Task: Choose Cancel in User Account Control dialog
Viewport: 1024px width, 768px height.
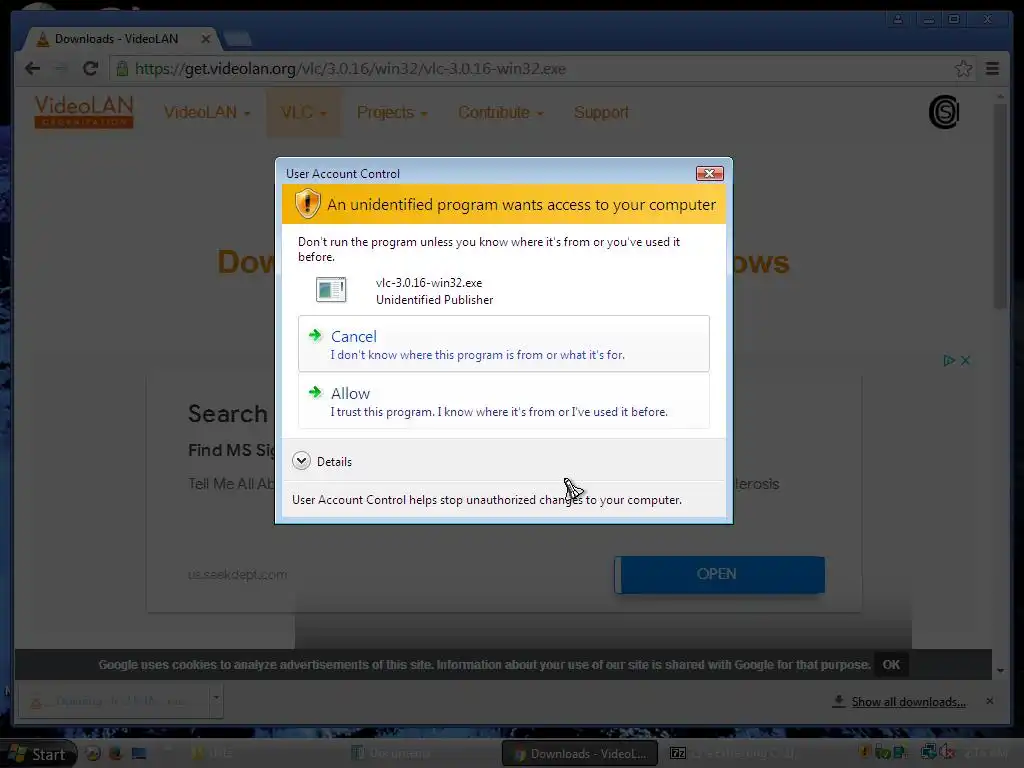Action: [504, 344]
